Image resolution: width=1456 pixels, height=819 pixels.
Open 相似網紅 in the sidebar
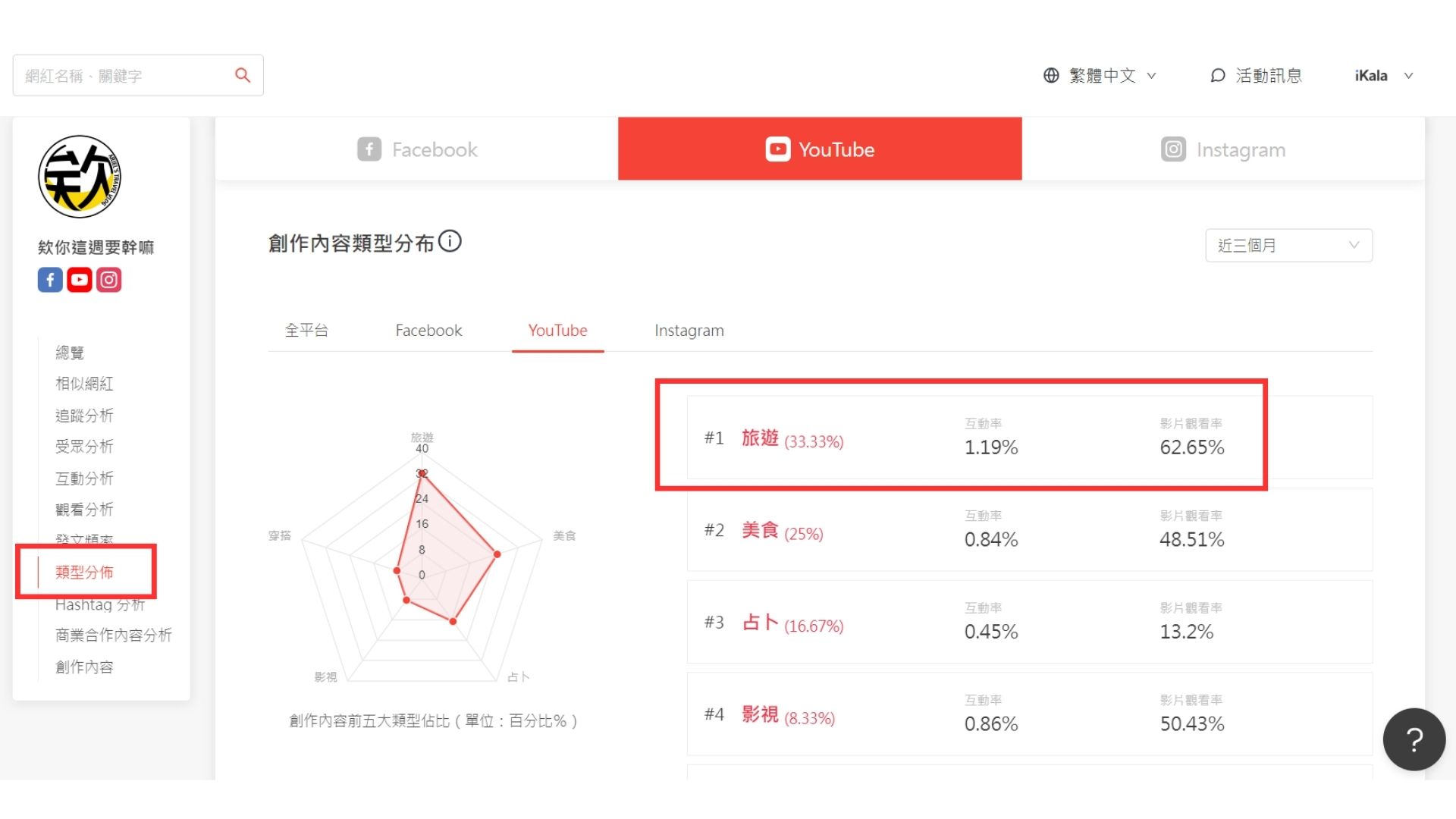[x=84, y=384]
